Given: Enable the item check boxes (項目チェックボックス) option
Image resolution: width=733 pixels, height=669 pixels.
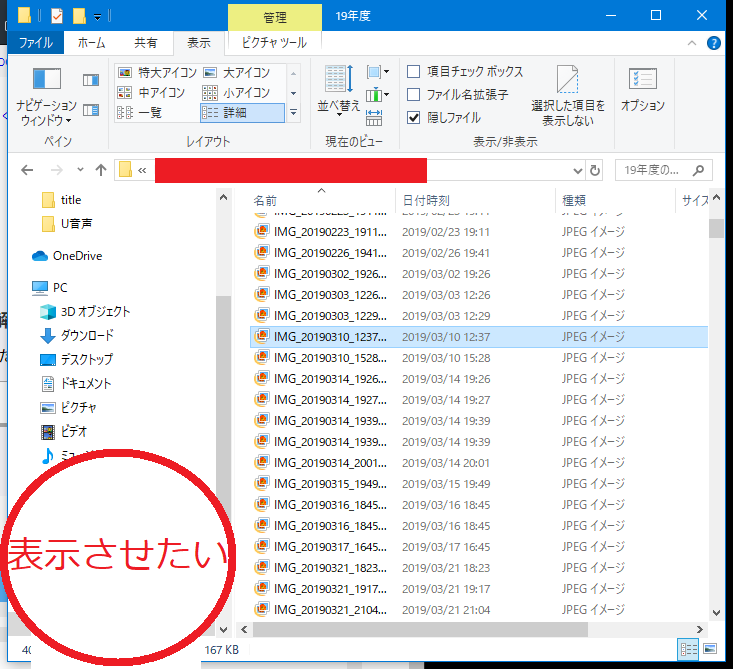Looking at the screenshot, I should pyautogui.click(x=414, y=72).
